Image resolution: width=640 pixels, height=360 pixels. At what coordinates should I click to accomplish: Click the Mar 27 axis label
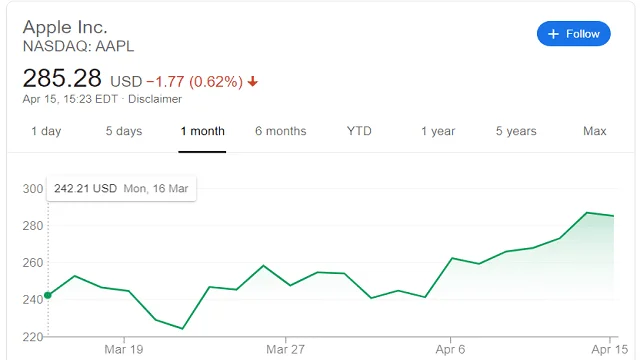tap(285, 349)
